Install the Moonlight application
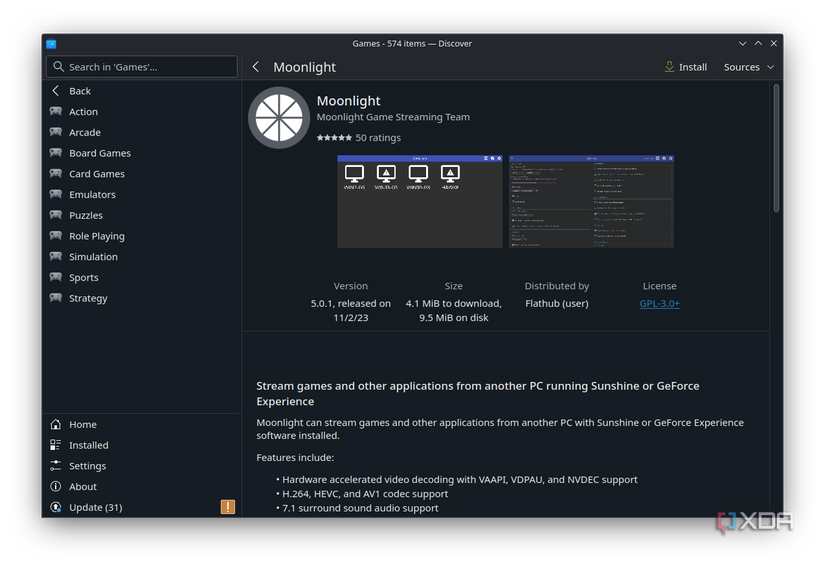 pyautogui.click(x=685, y=67)
